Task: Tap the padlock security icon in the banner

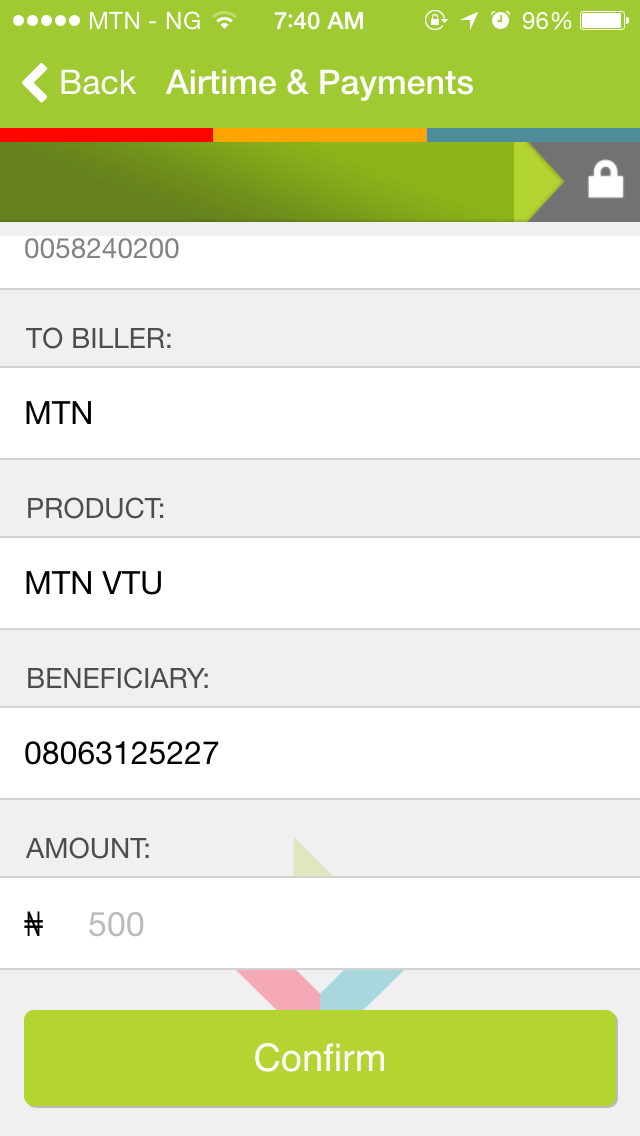Action: click(604, 180)
